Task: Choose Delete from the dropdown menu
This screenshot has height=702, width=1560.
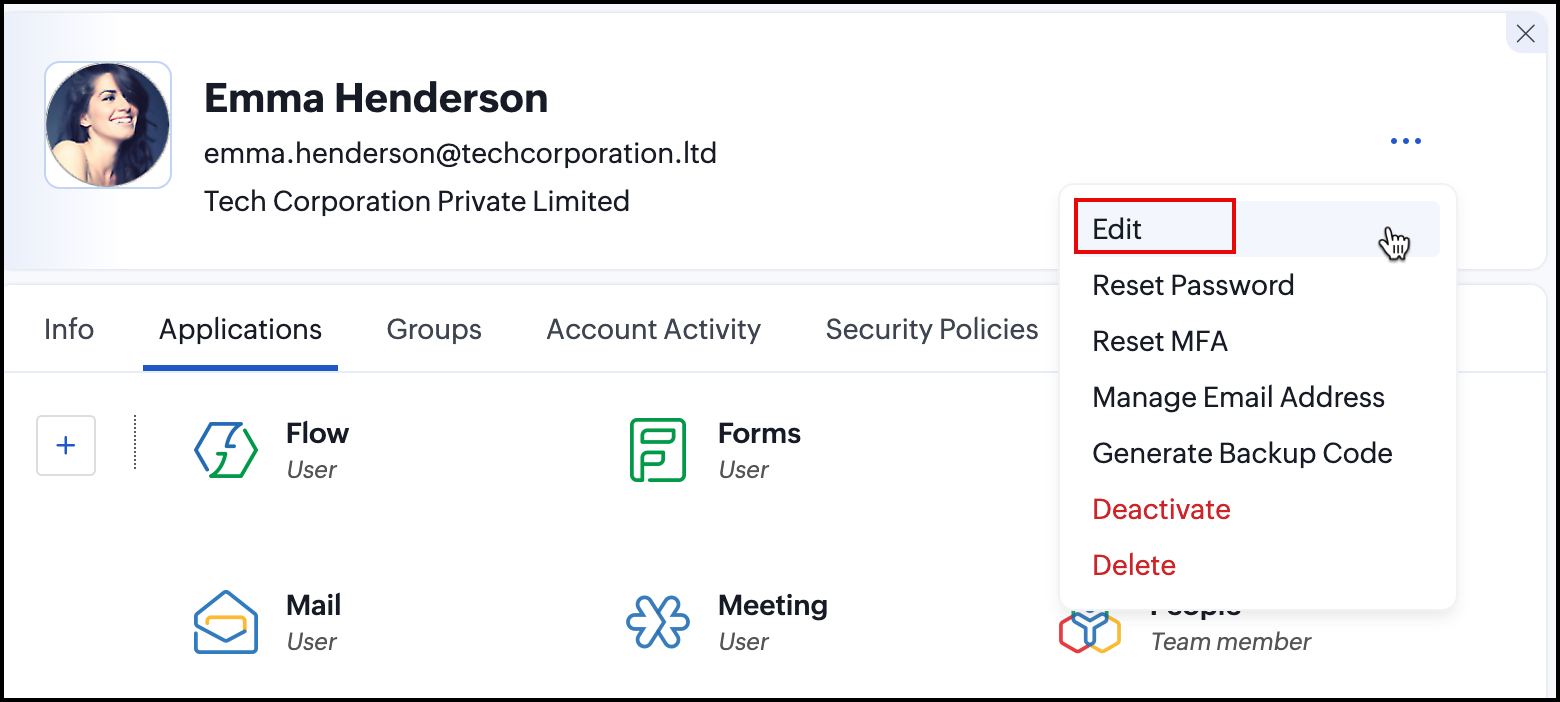Action: [1134, 565]
